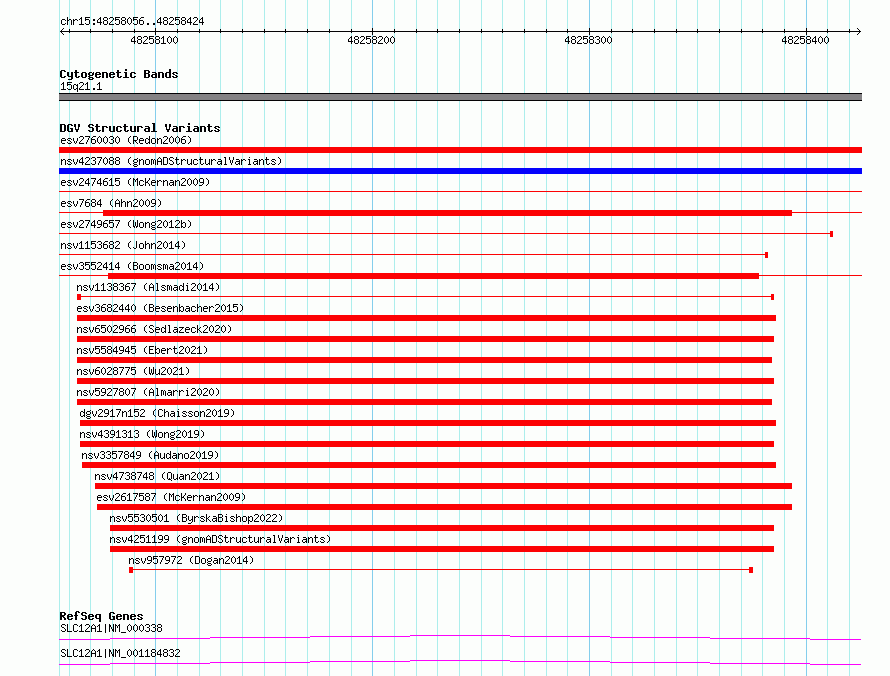Open nsv6502966 (Sedlazeck2020) variant
The width and height of the screenshot is (890, 676).
point(154,329)
